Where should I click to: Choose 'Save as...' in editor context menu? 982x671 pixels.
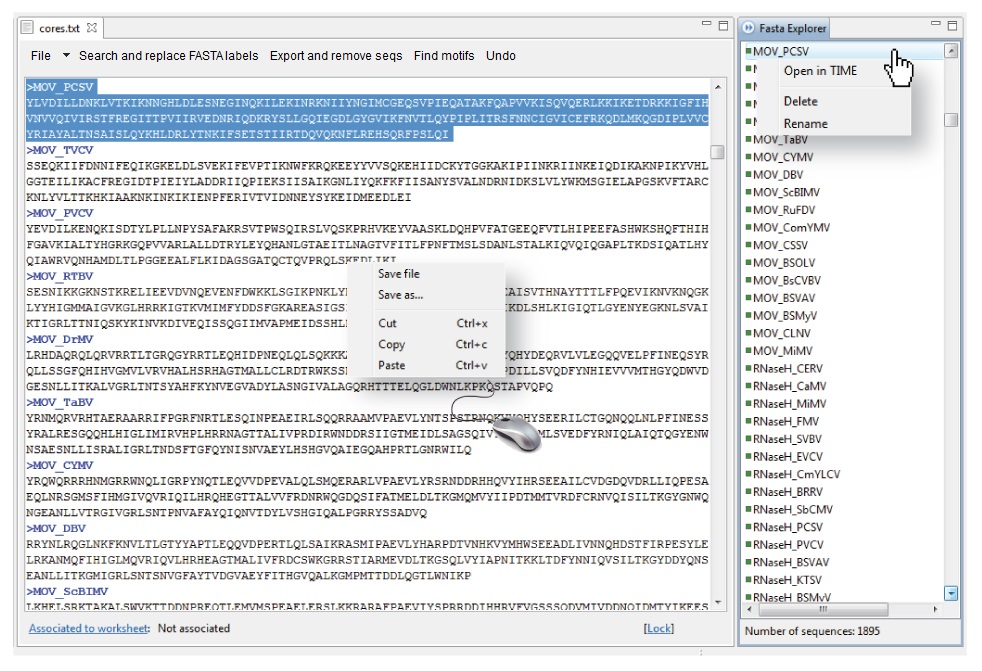coord(400,295)
